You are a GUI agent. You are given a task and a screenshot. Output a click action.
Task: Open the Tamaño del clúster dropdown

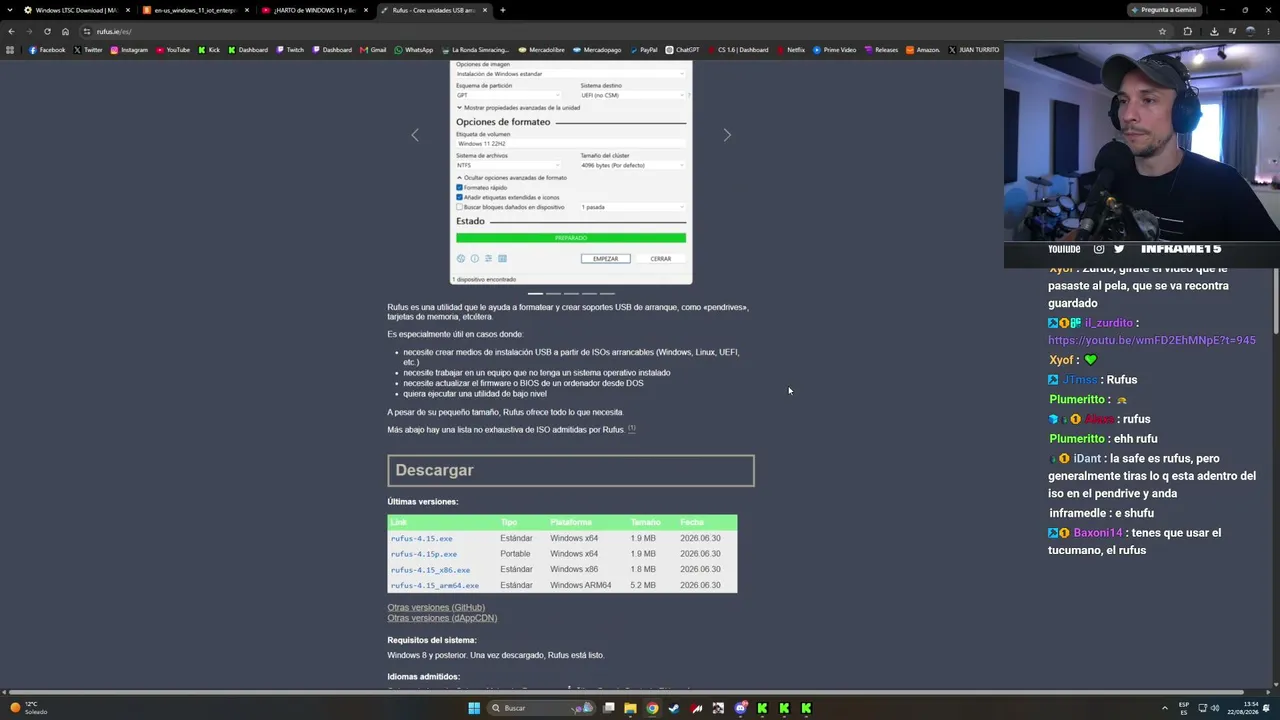tap(633, 165)
